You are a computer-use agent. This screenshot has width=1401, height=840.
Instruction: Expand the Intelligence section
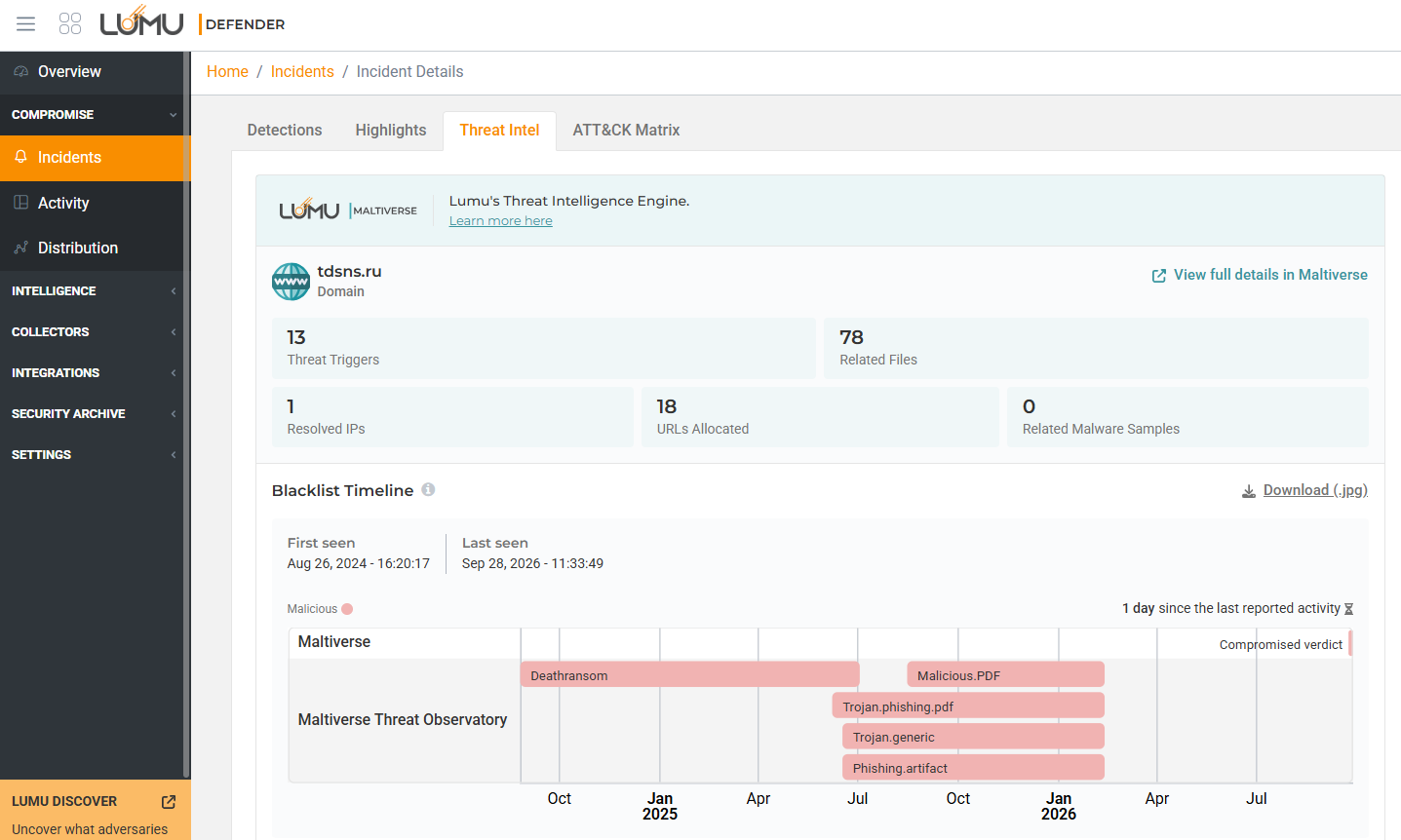coord(96,291)
